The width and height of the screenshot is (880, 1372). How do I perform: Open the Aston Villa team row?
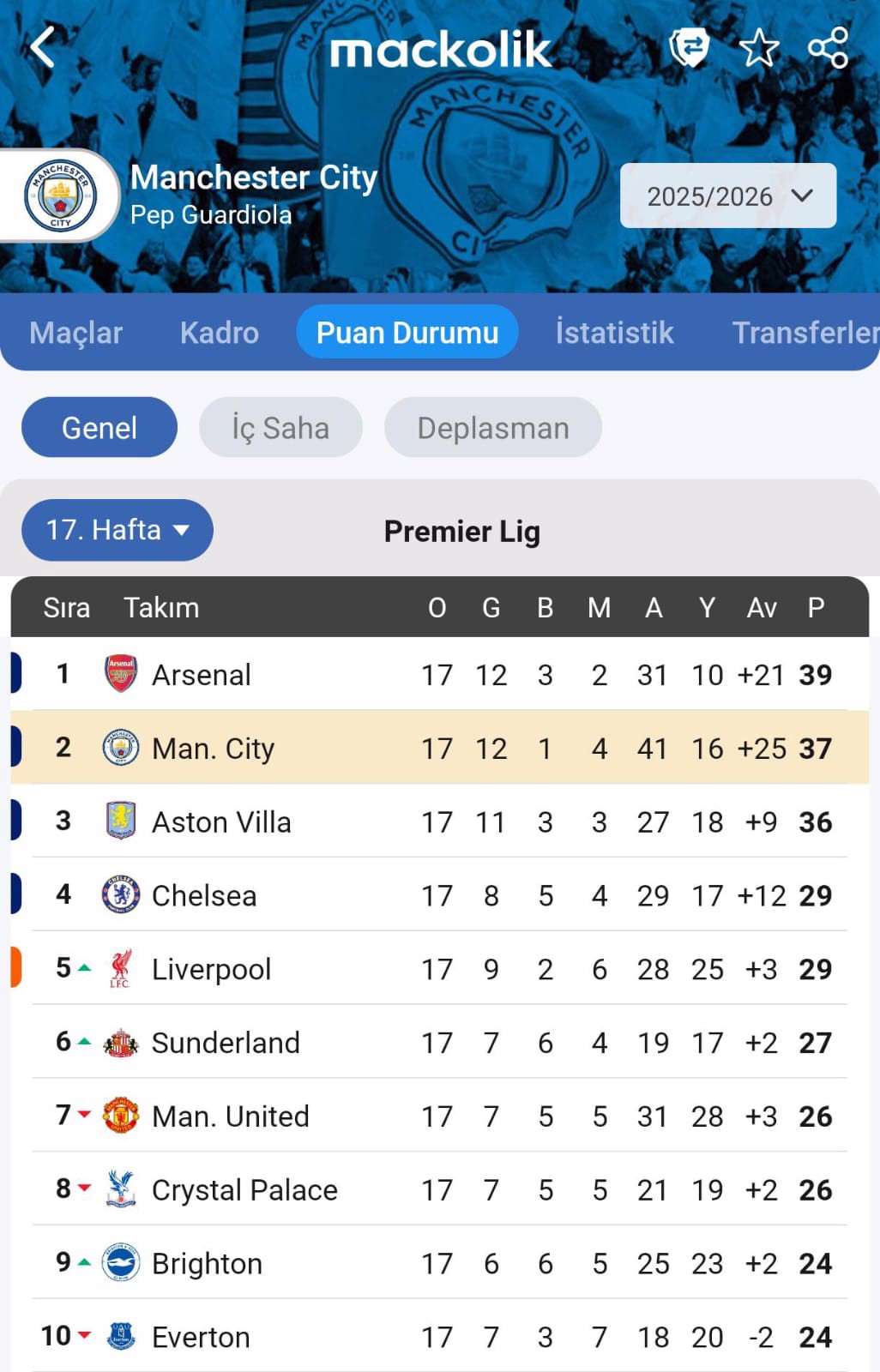tap(221, 822)
